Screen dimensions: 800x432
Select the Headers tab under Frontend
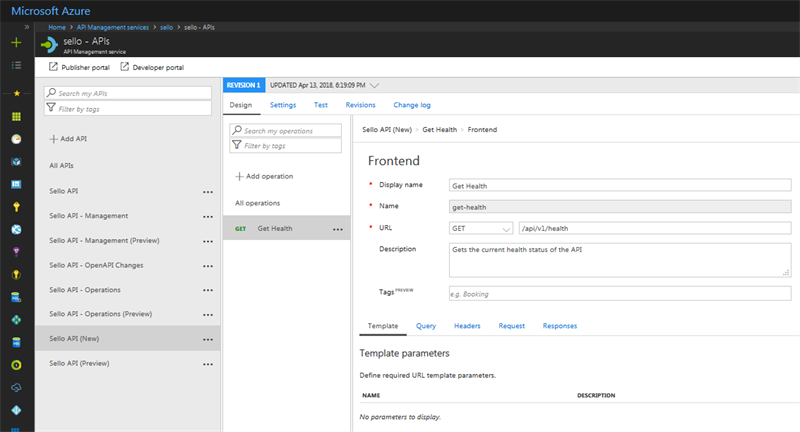467,326
